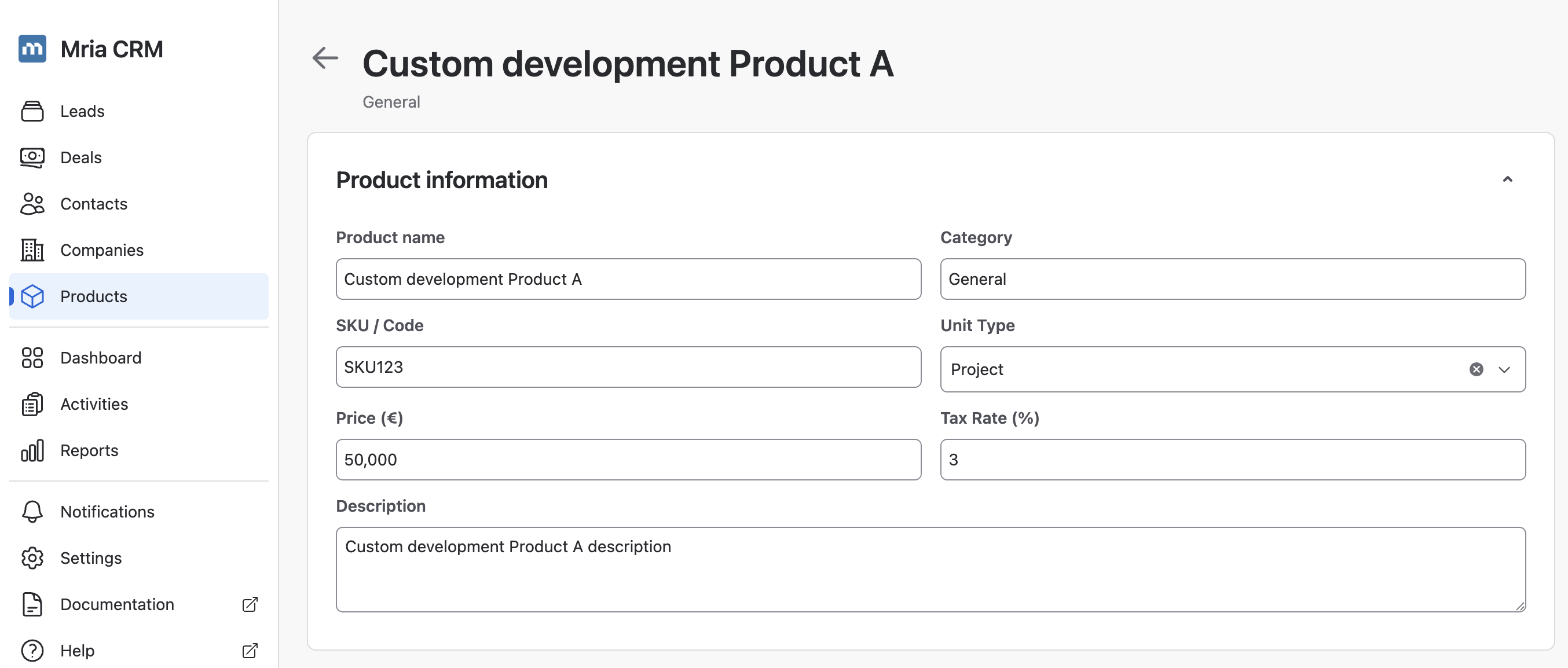Focus the SKU / Code field
1568x668 pixels.
pos(628,367)
